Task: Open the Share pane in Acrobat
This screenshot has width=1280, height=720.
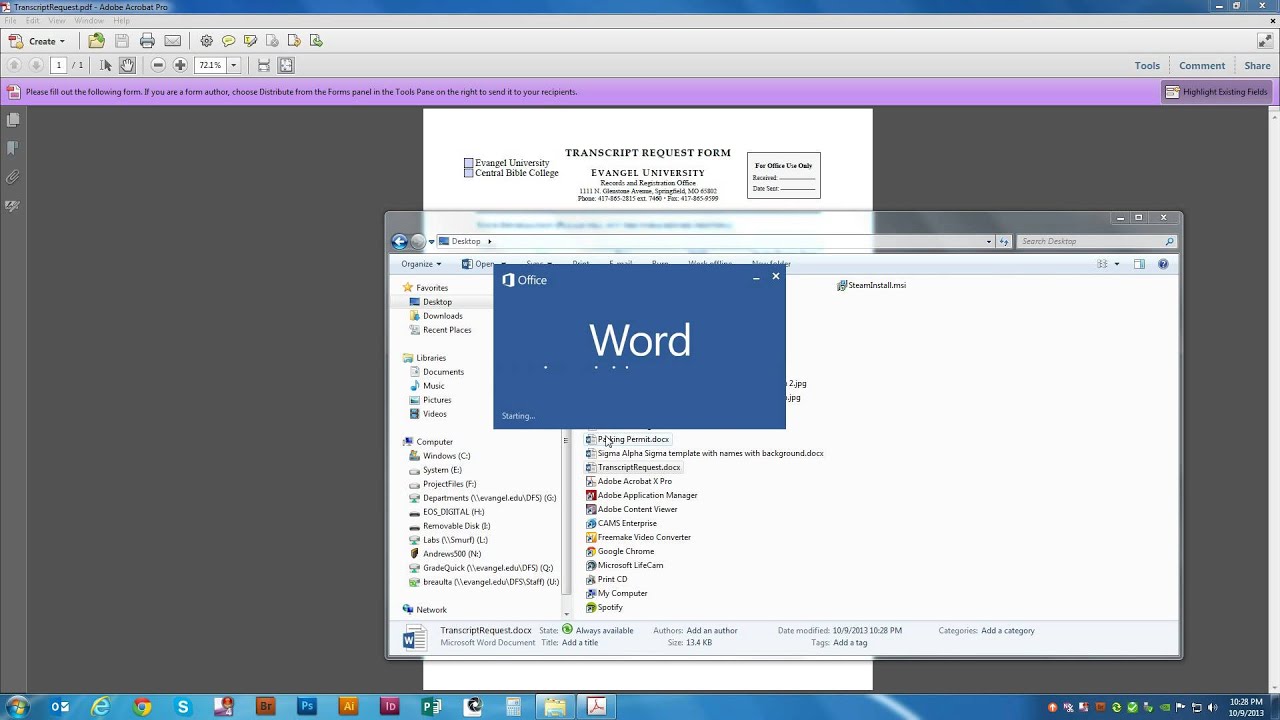Action: click(x=1257, y=66)
